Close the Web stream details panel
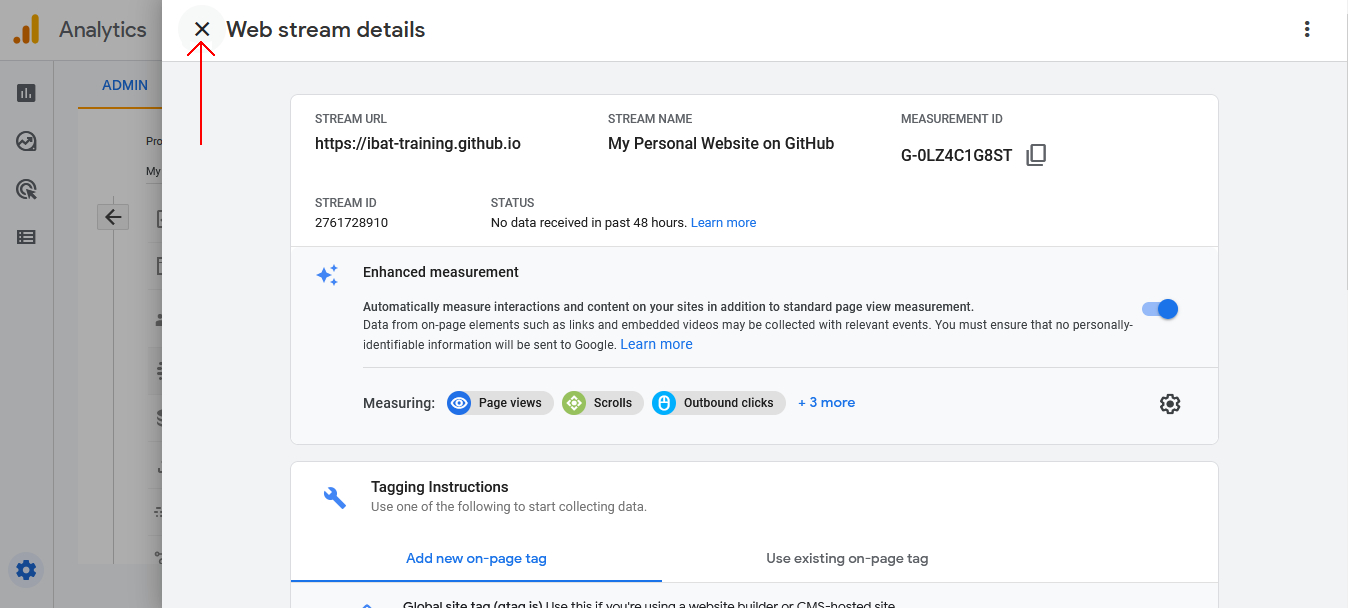Image resolution: width=1348 pixels, height=608 pixels. point(202,29)
